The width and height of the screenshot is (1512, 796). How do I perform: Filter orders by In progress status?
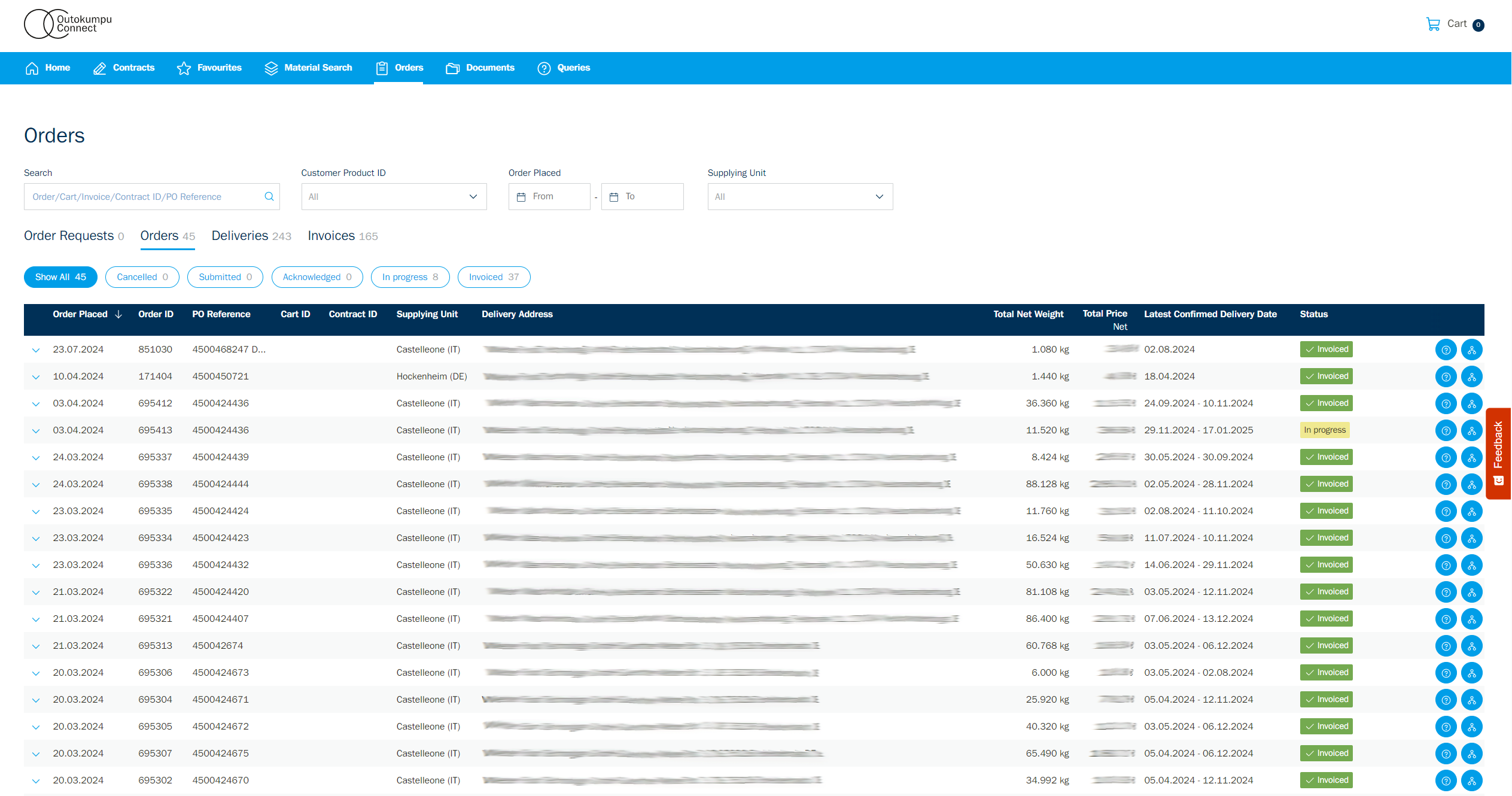pyautogui.click(x=410, y=277)
